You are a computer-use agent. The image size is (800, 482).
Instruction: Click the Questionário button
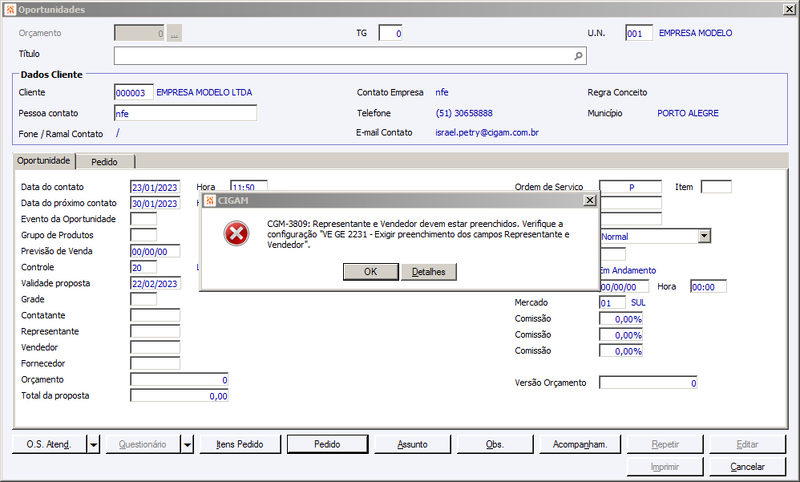click(143, 445)
